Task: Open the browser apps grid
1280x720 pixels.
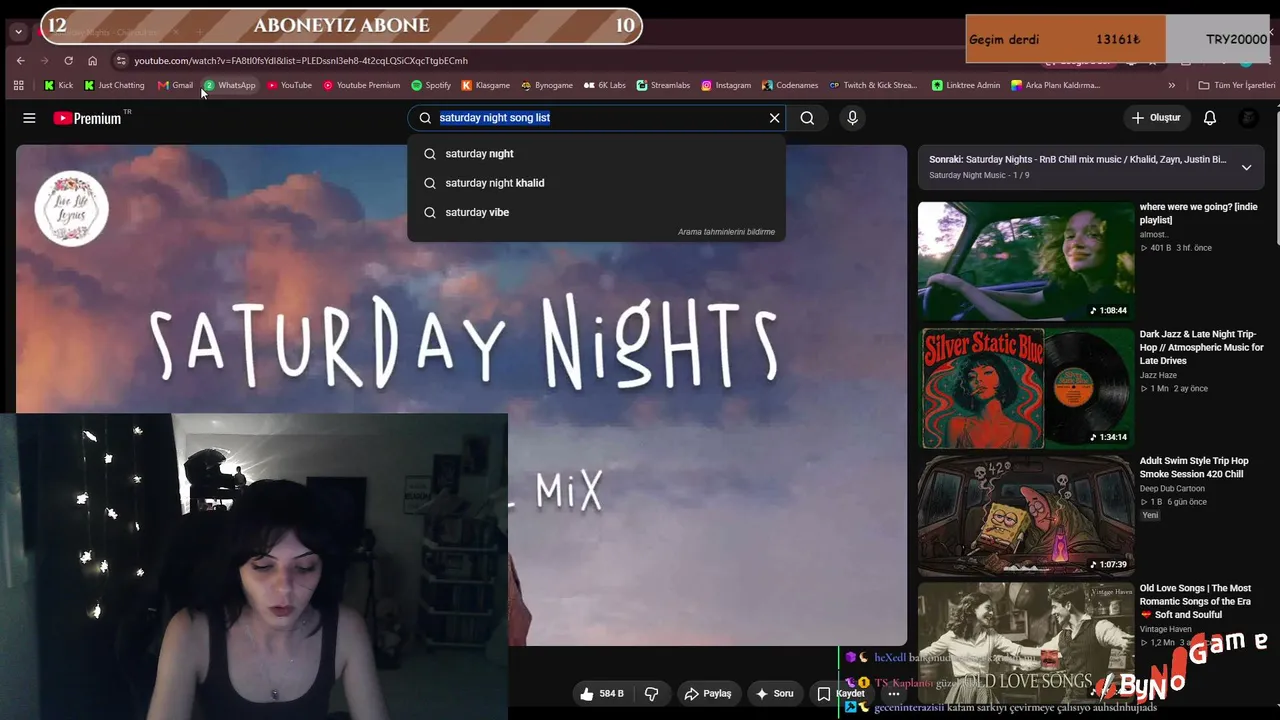Action: click(x=18, y=85)
